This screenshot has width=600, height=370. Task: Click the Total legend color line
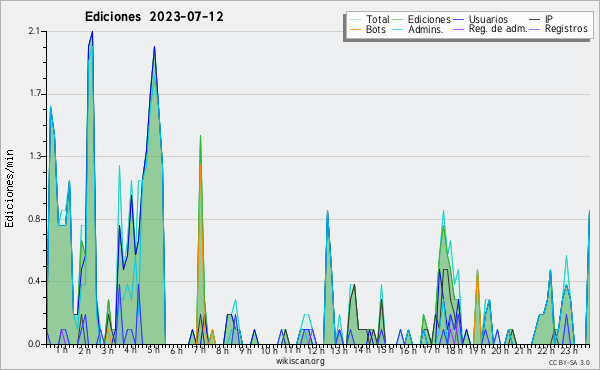tap(355, 20)
